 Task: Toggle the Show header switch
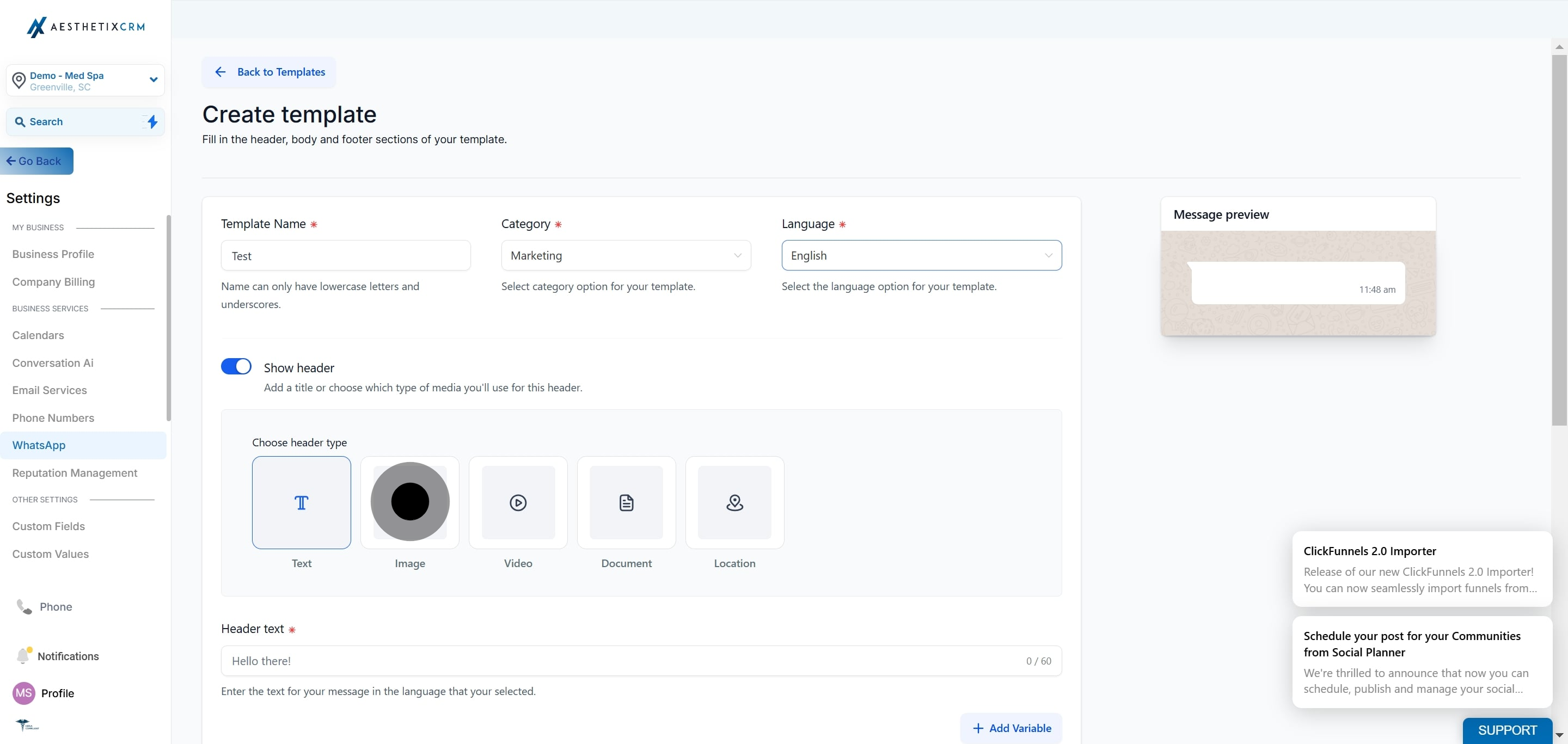[236, 366]
